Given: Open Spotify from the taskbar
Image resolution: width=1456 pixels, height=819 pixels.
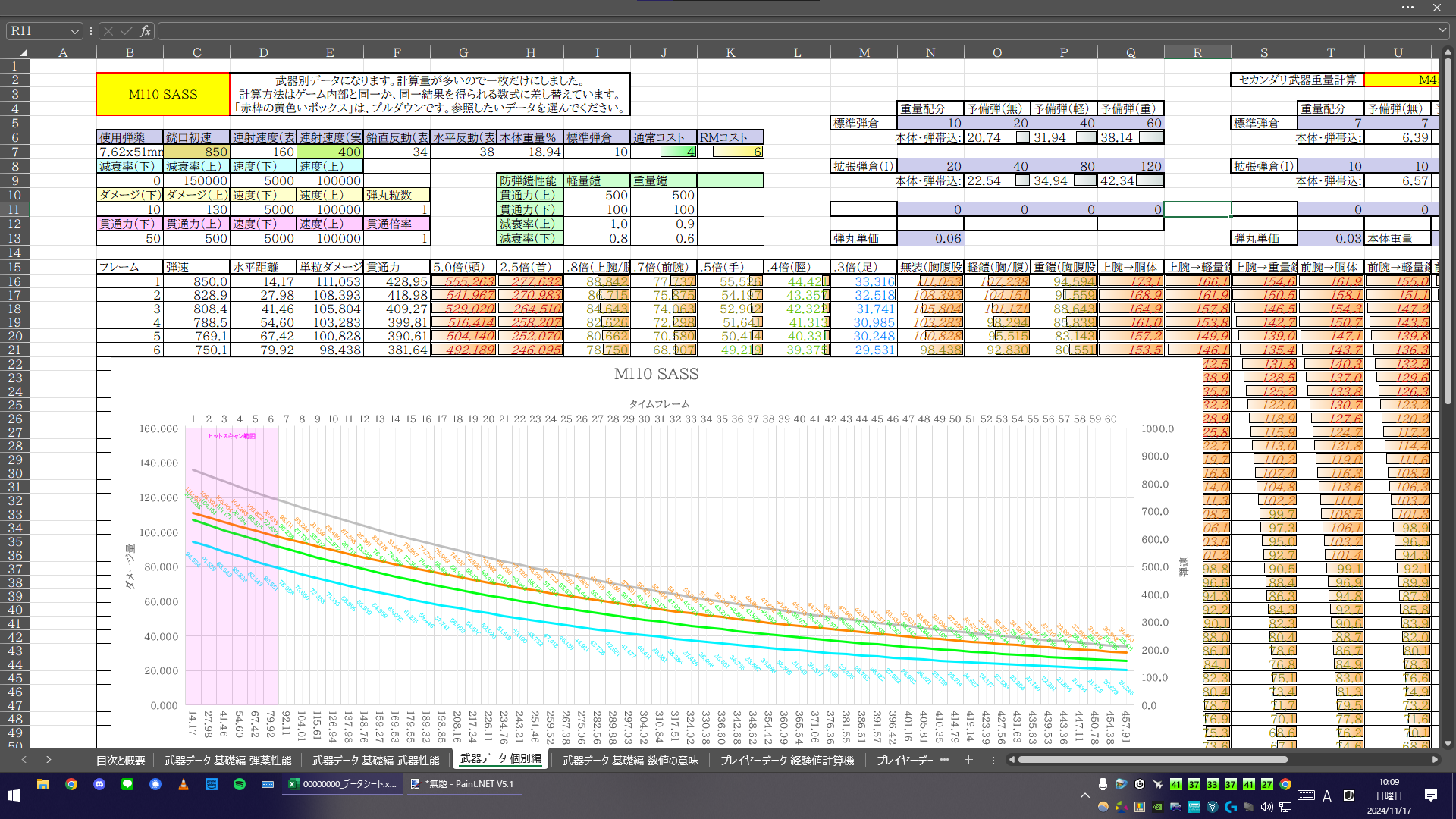Looking at the screenshot, I should pos(239,784).
